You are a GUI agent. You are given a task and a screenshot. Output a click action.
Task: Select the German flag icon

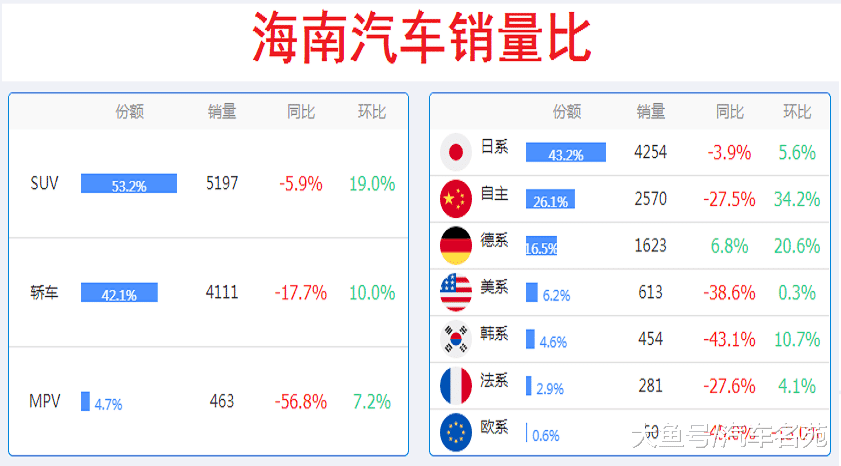tap(455, 246)
